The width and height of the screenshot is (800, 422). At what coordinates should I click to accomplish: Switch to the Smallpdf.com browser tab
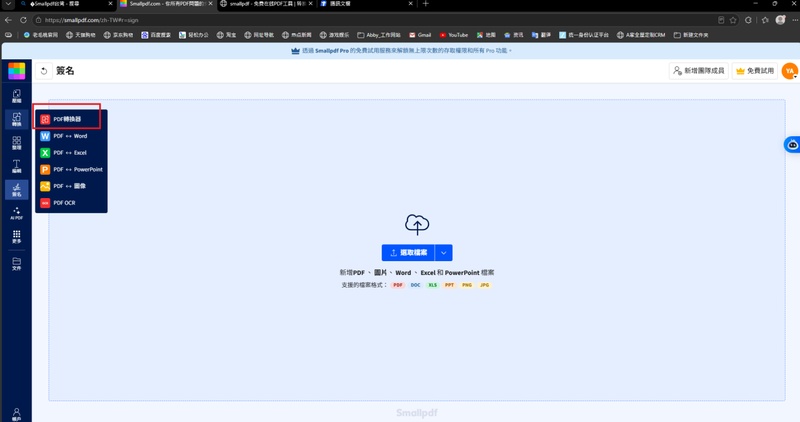point(166,4)
